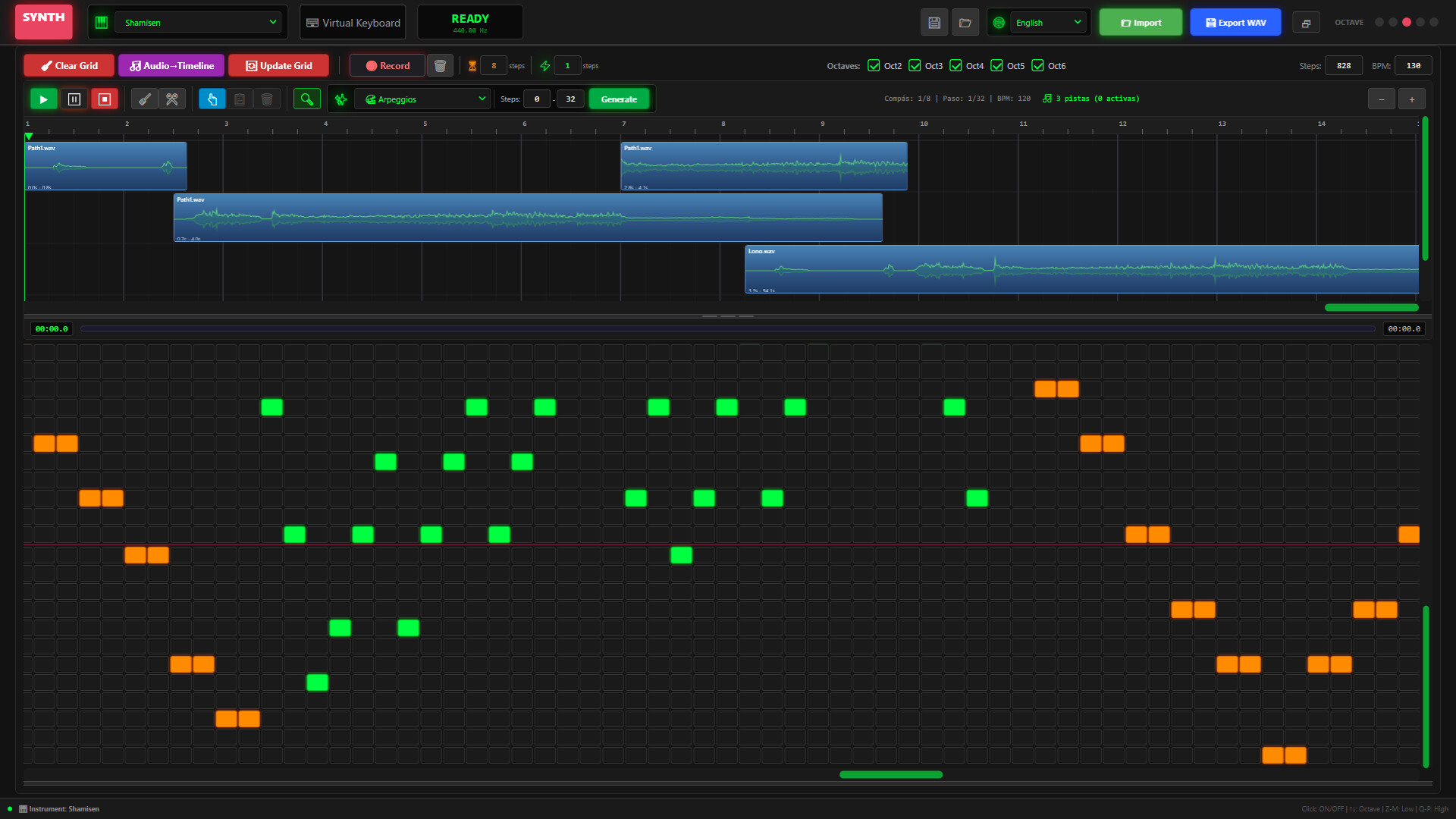Click the Clear Grid button

pyautogui.click(x=69, y=66)
